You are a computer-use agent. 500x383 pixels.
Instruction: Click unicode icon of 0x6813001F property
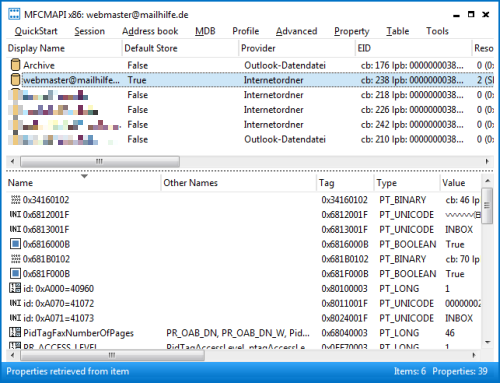[15, 229]
